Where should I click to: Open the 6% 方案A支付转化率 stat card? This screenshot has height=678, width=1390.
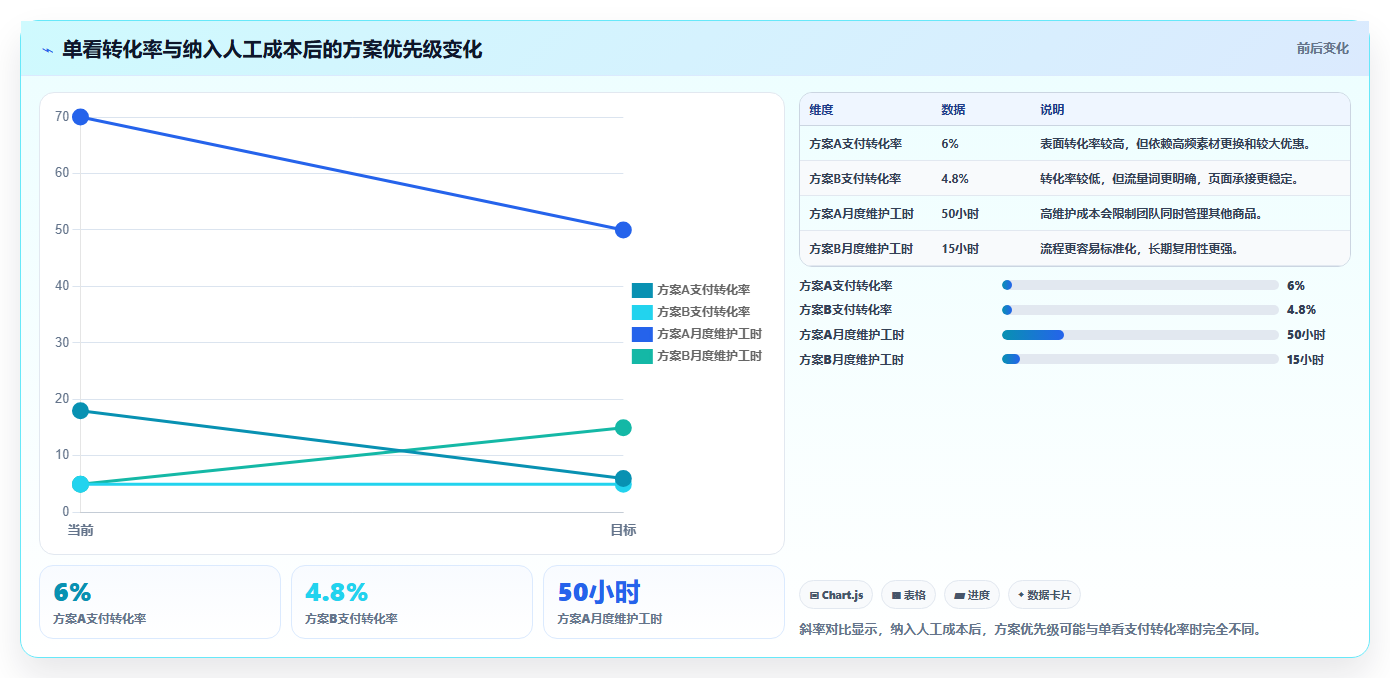tap(160, 602)
